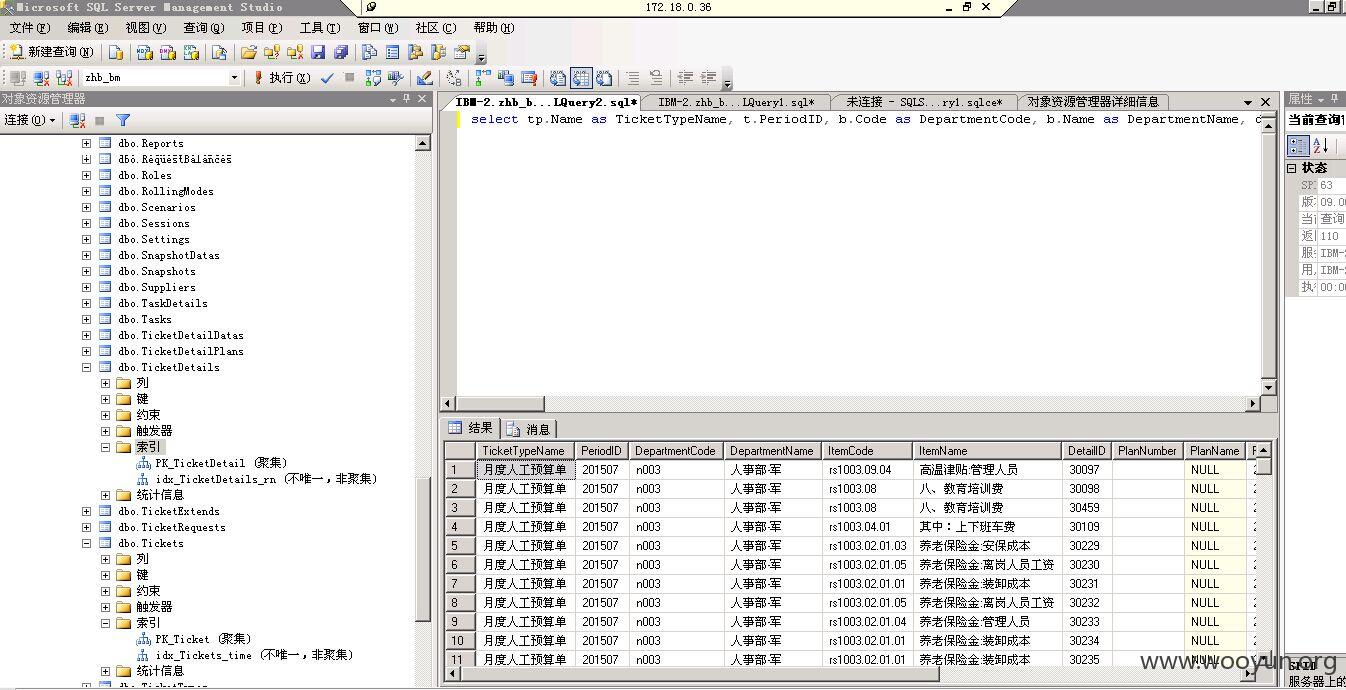Click the Decrease Indent icon
Screen dimensions: 1346x690
(x=685, y=77)
